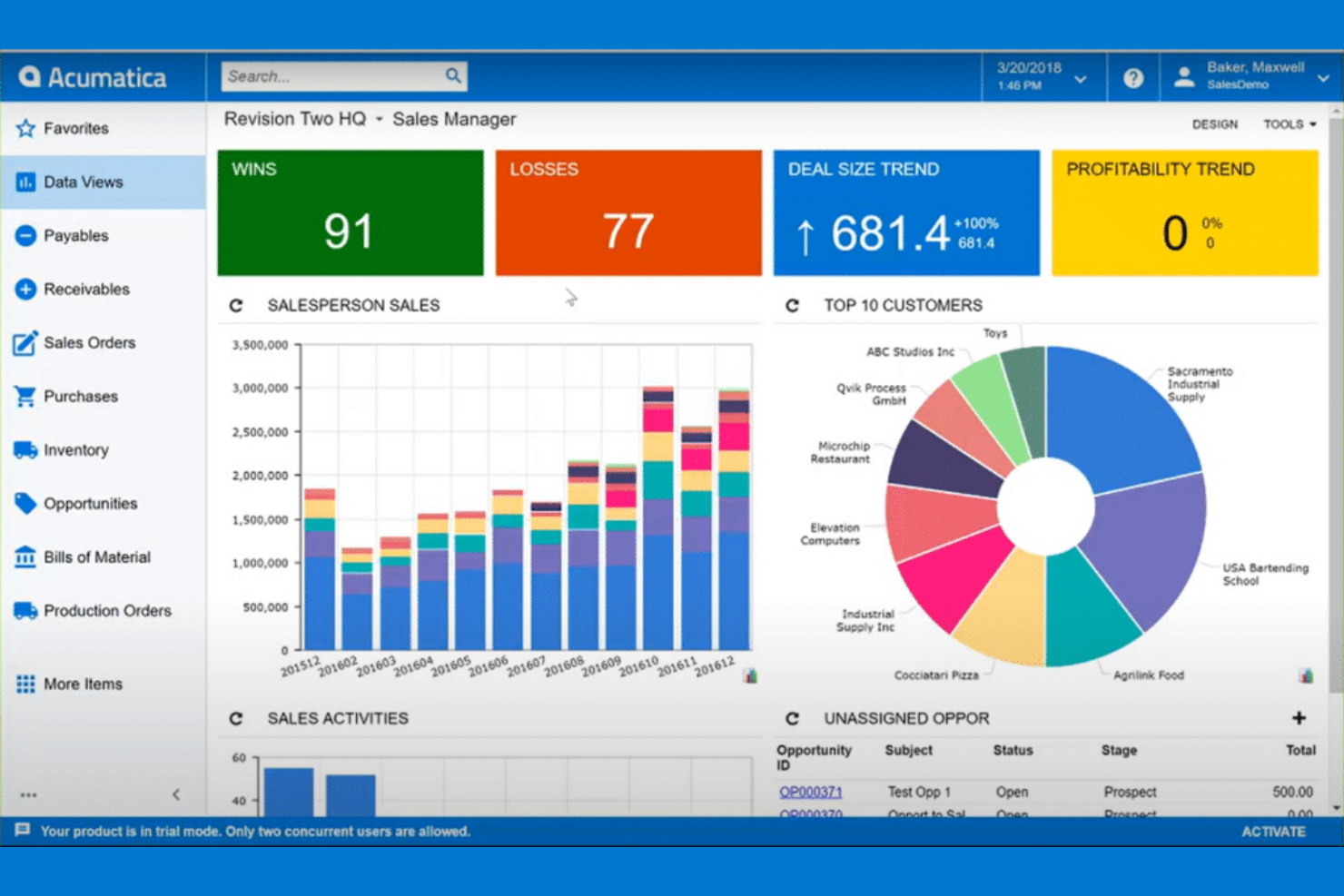Click the 500.00 total cell
1344x896 pixels.
point(1292,793)
